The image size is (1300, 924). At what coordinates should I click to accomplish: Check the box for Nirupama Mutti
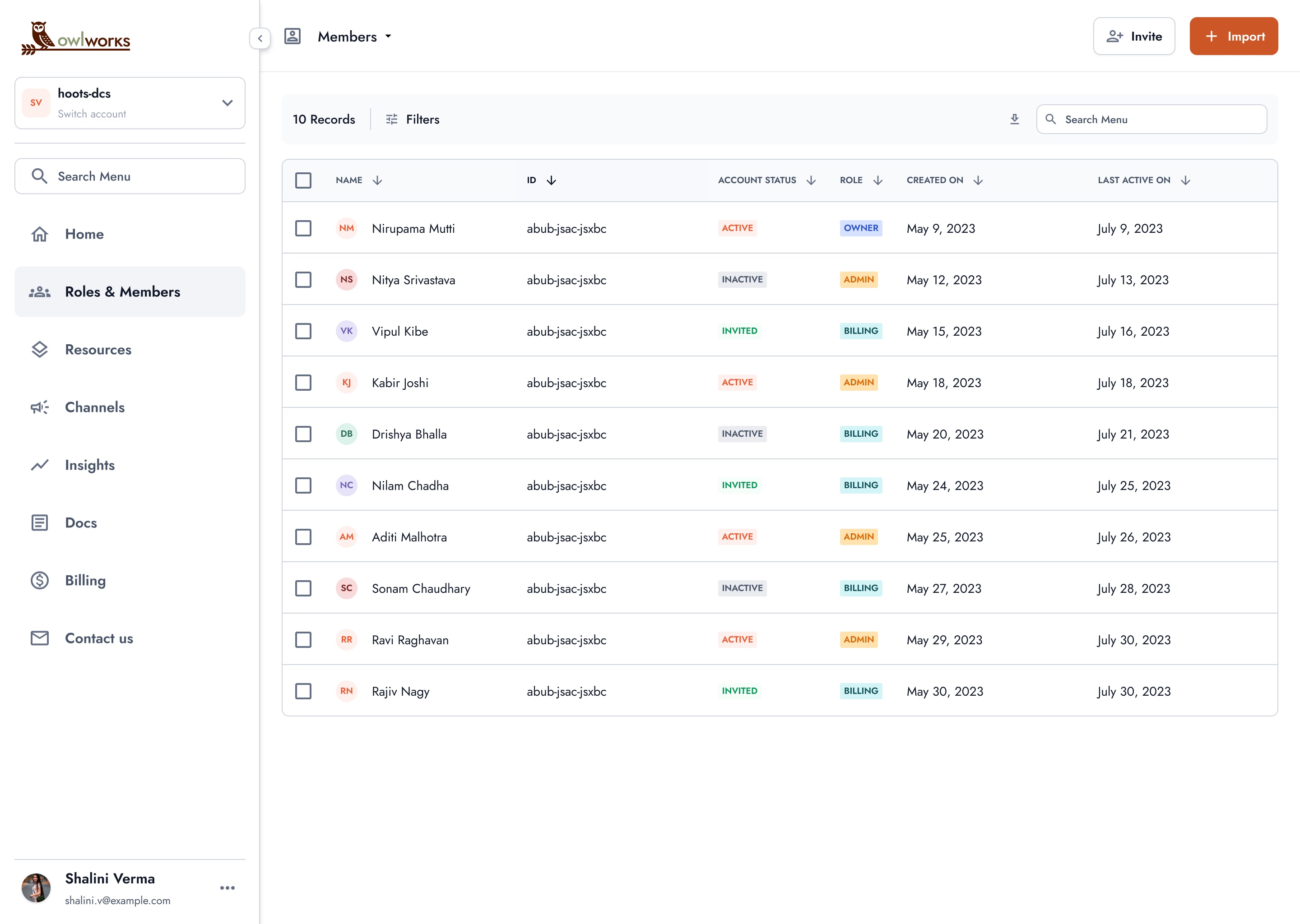[x=303, y=228]
